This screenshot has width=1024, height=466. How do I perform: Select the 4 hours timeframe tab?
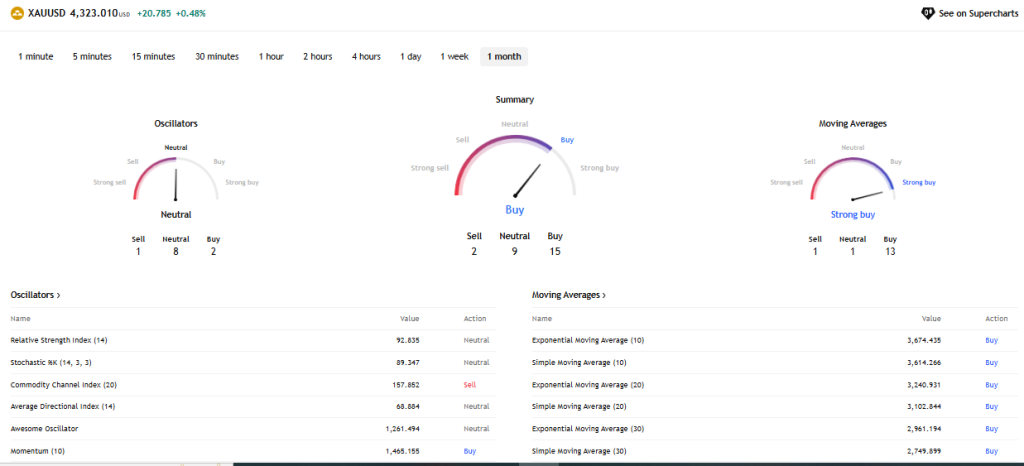tap(366, 57)
